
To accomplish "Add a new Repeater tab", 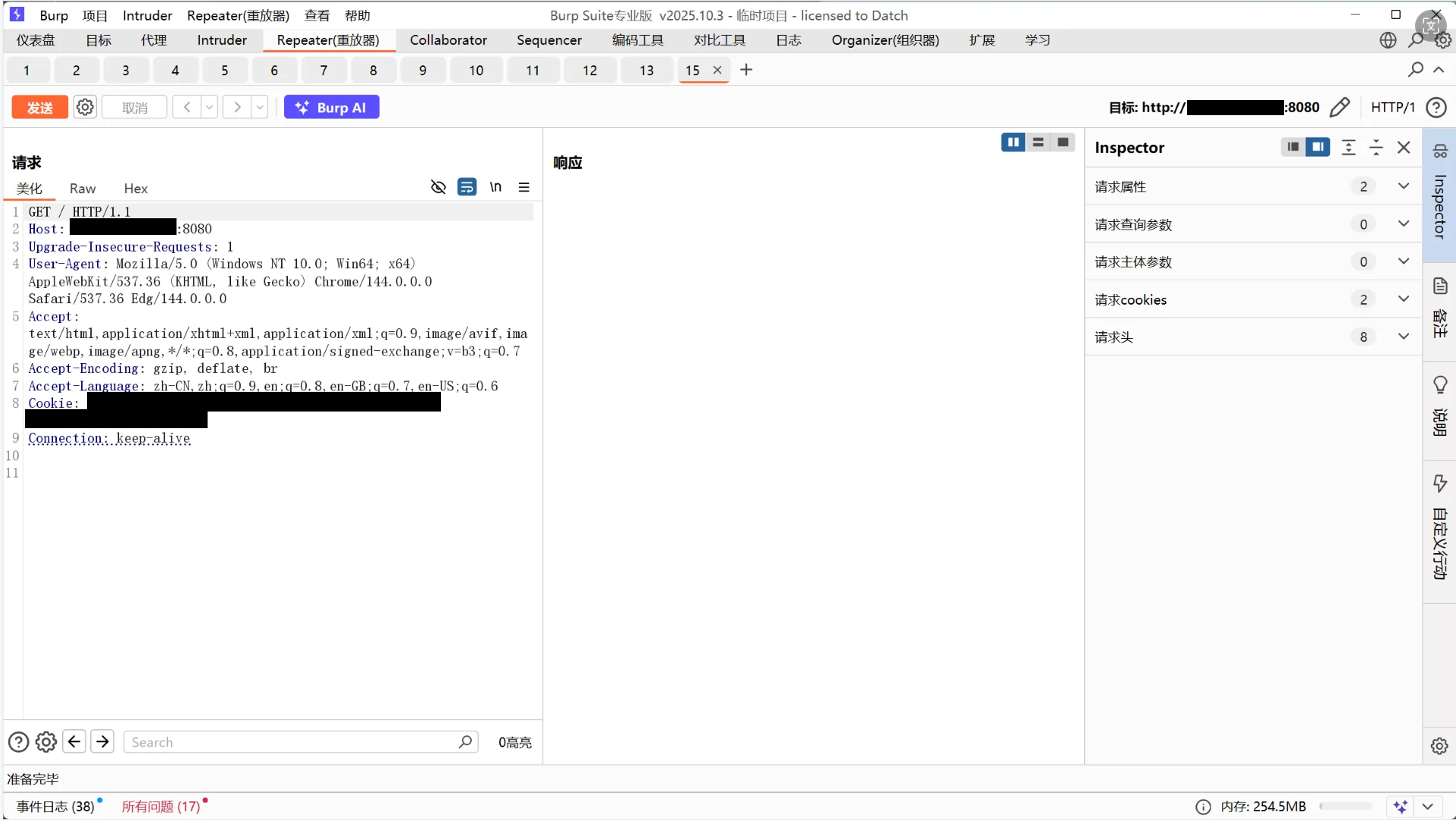I will 746,70.
